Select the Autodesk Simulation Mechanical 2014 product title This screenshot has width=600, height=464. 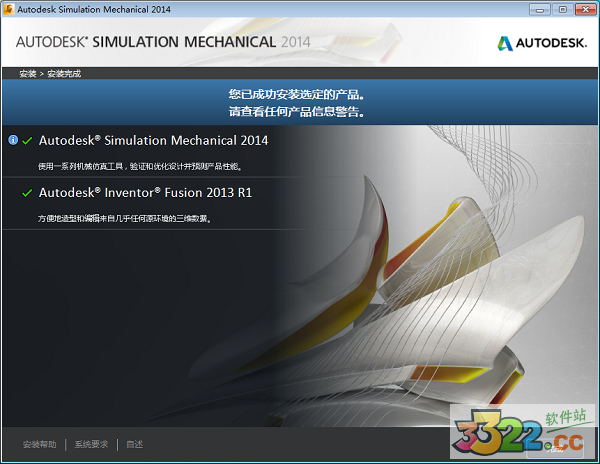click(x=153, y=140)
